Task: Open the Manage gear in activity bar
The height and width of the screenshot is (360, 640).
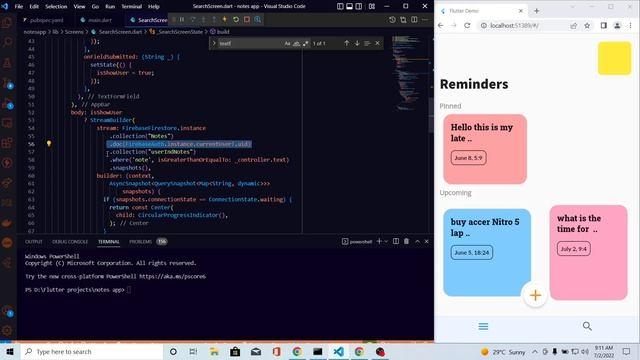Action: click(7, 330)
